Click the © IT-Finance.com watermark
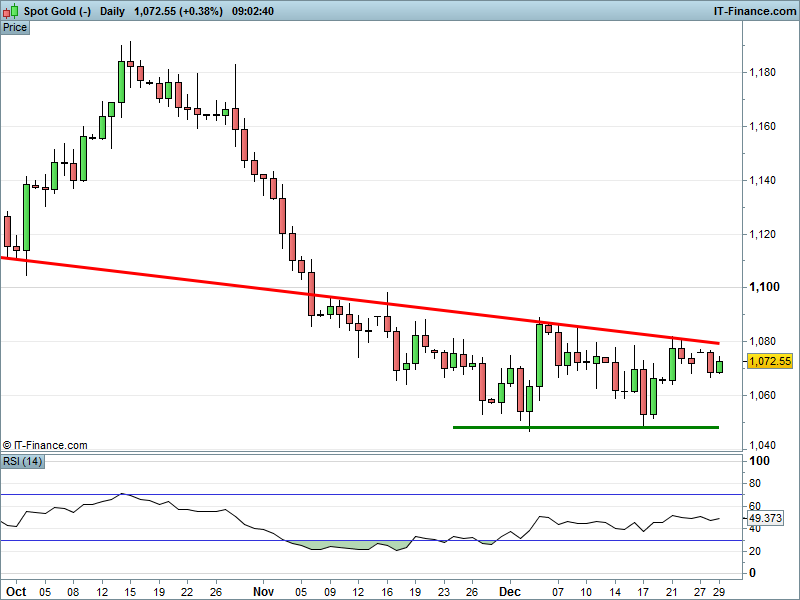This screenshot has width=800, height=600. [45, 445]
